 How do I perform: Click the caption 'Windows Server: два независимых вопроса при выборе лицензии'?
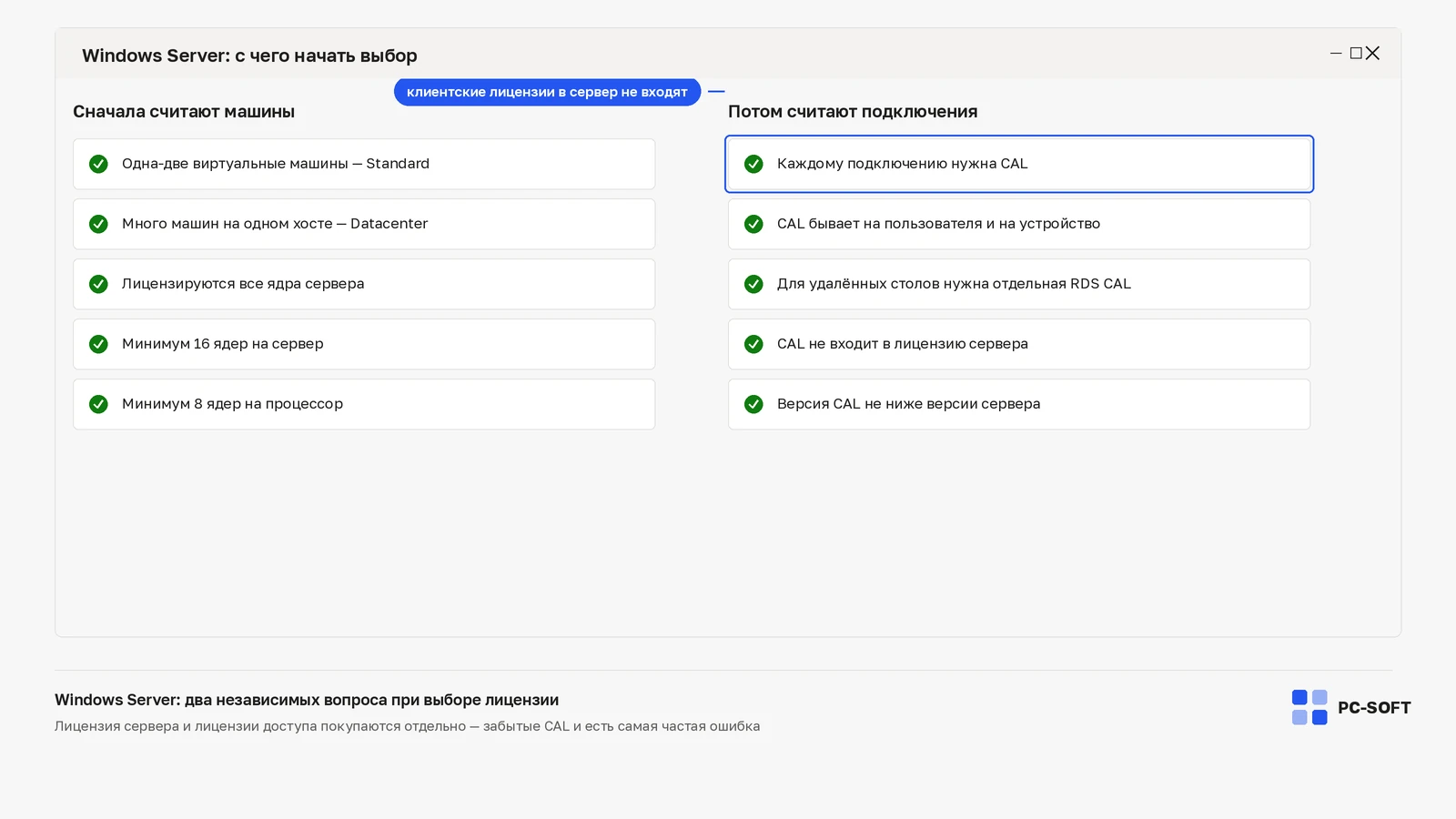(307, 700)
